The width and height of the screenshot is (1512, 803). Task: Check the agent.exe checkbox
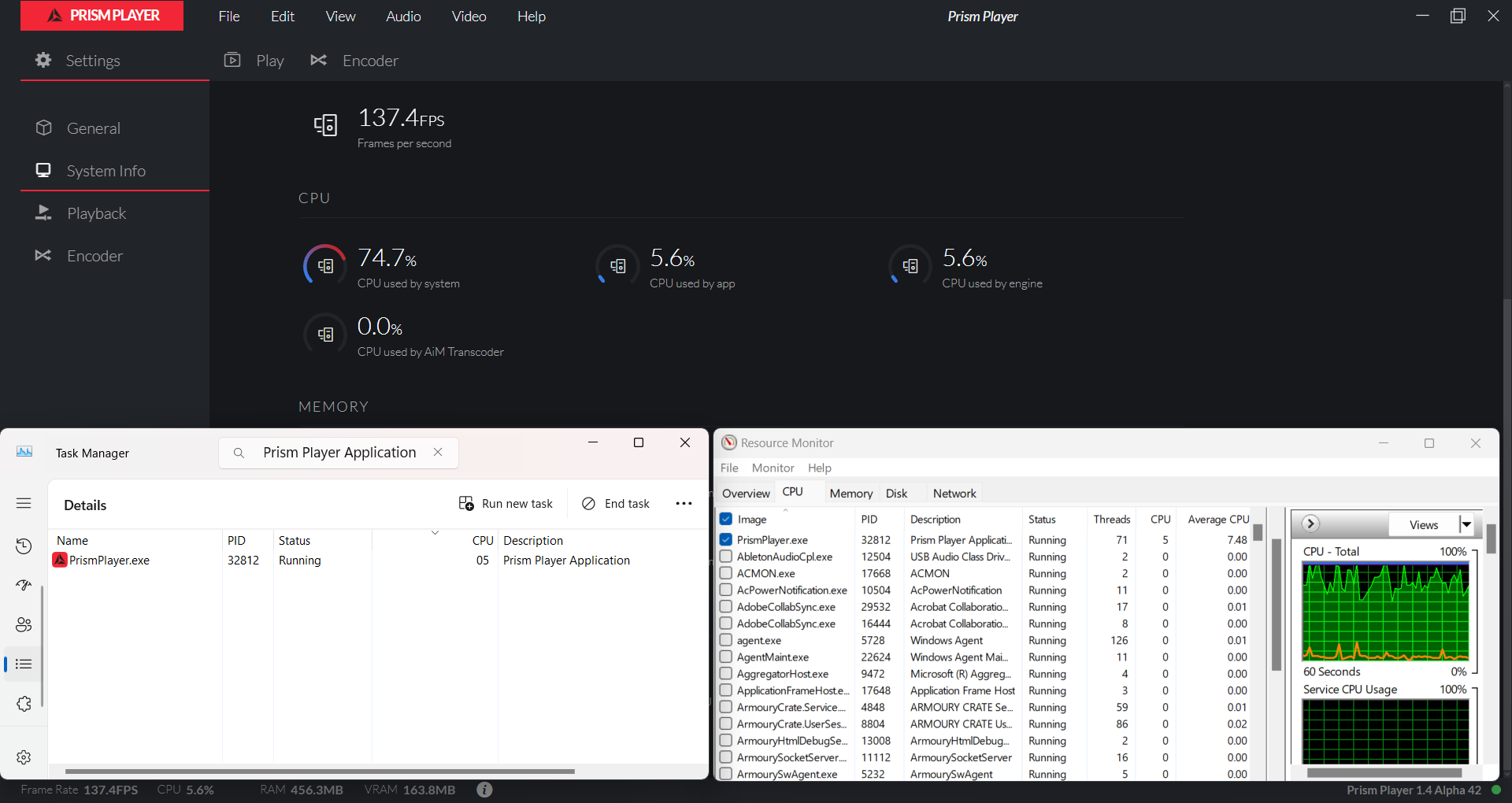[x=726, y=640]
